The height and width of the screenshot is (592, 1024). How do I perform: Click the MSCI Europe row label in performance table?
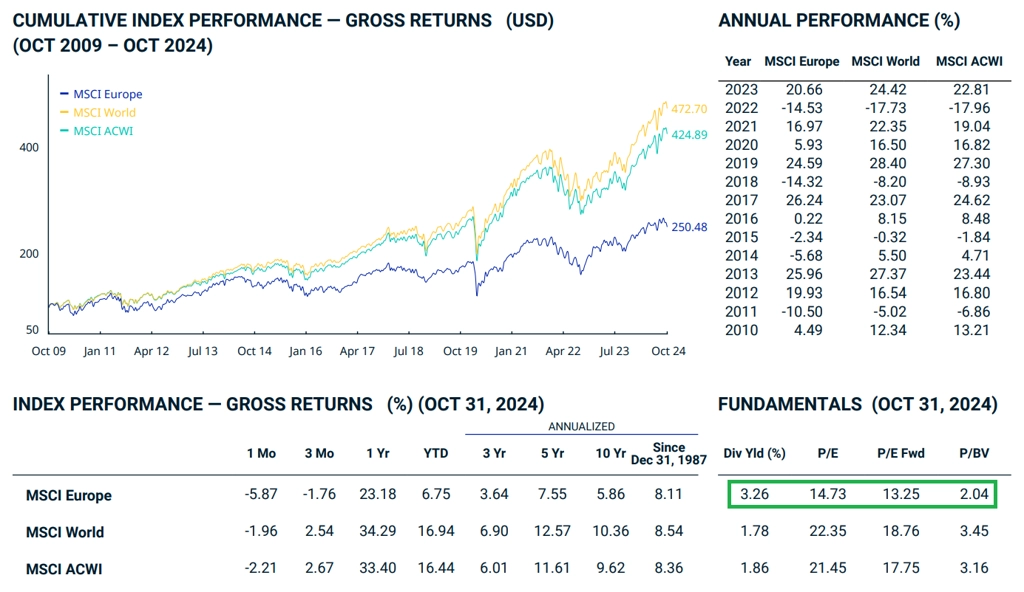pos(69,496)
